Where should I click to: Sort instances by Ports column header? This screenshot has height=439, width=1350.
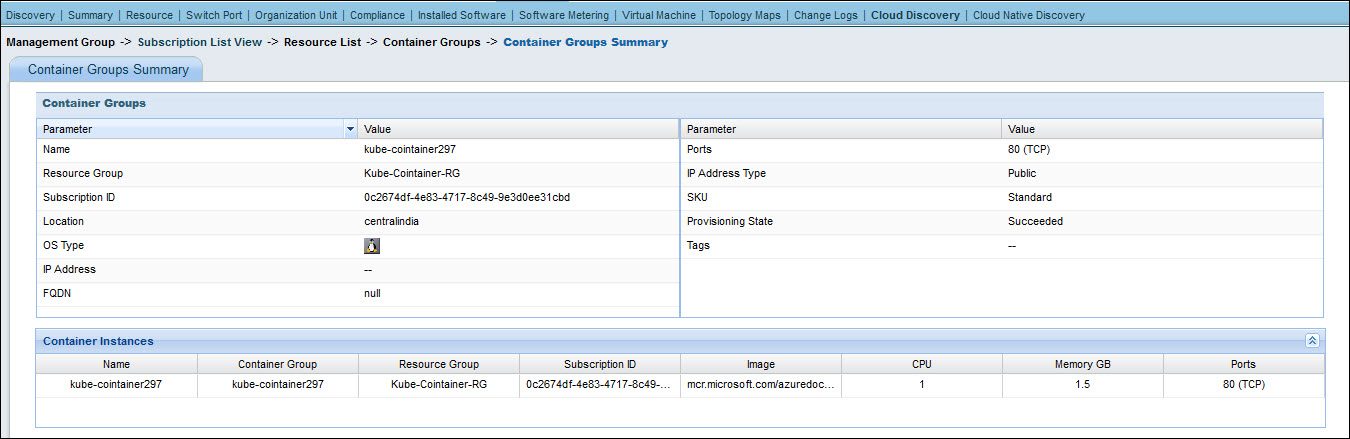click(1243, 364)
